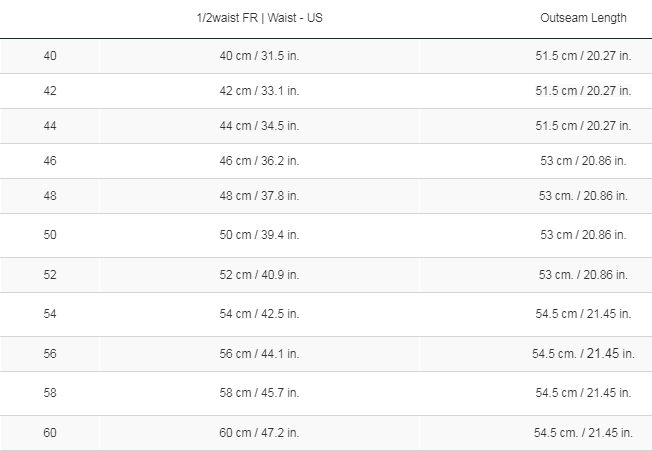Select the outseam length for size 56

(583, 353)
